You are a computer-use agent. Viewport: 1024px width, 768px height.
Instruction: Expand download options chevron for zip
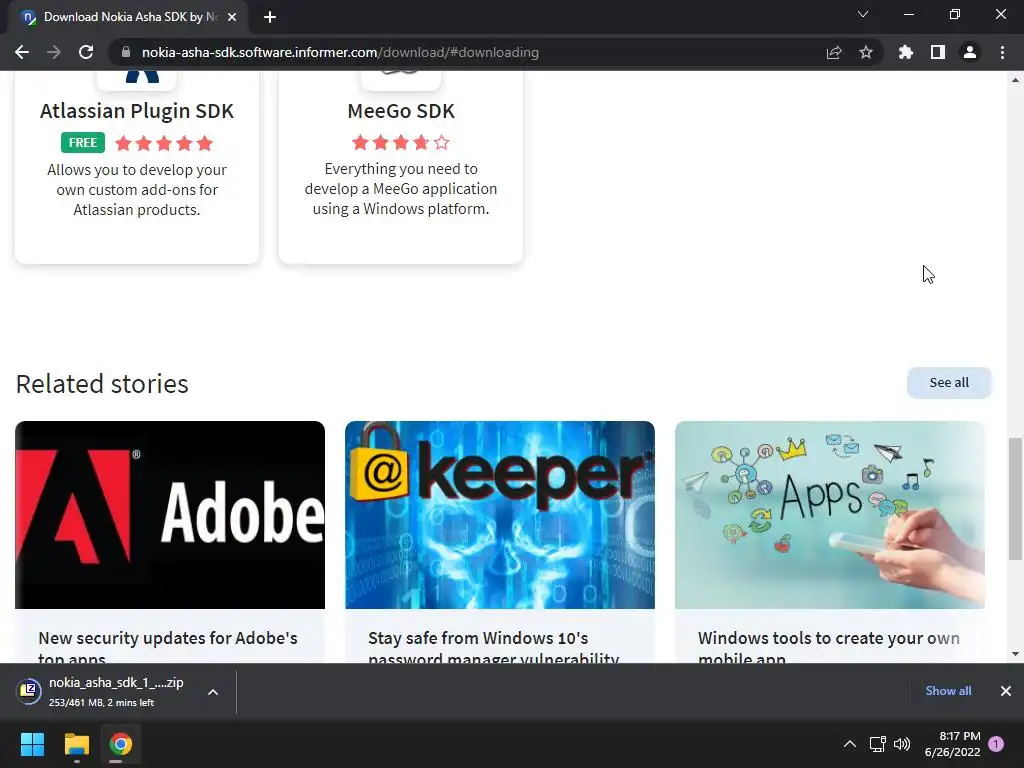point(212,692)
